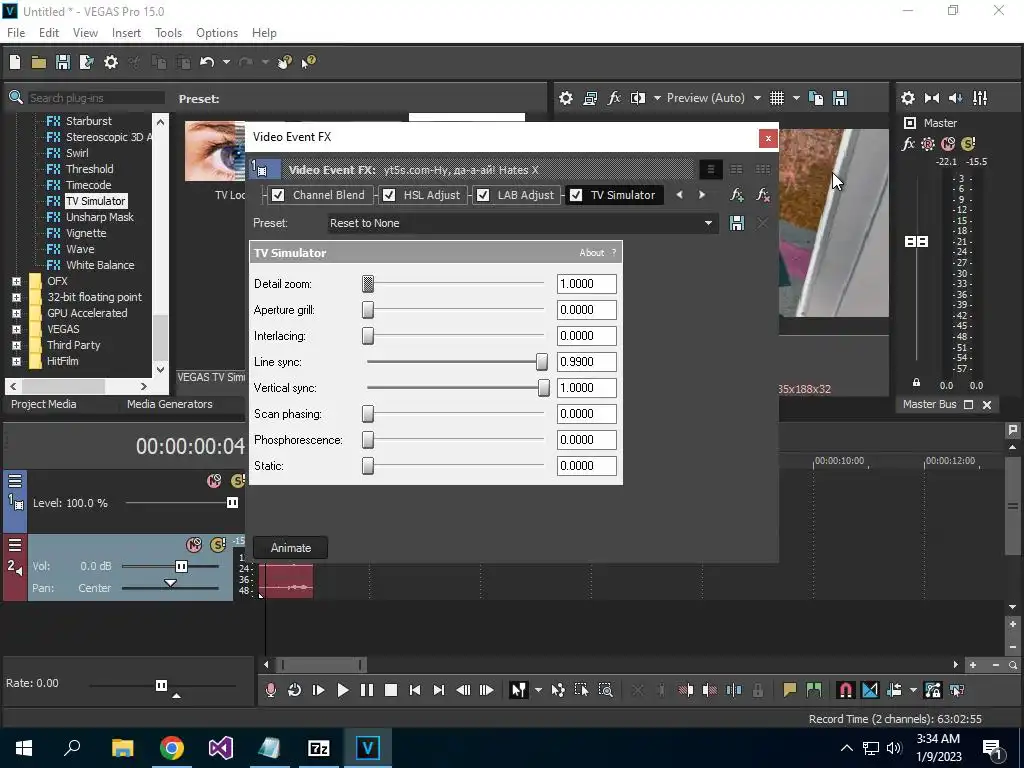Click About in TV Simulator header
Screen dimensions: 1024x768
click(x=592, y=253)
